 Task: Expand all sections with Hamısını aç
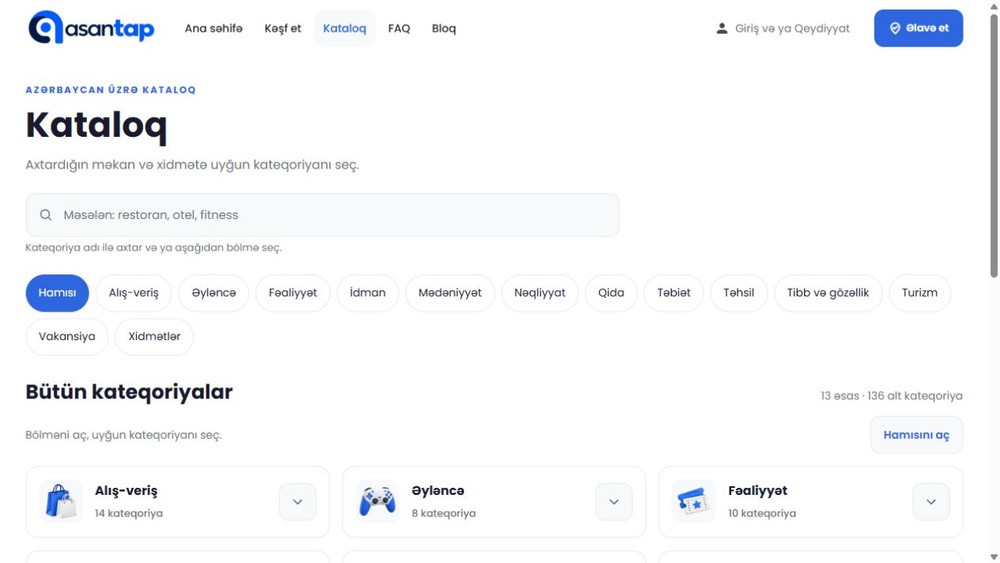916,435
